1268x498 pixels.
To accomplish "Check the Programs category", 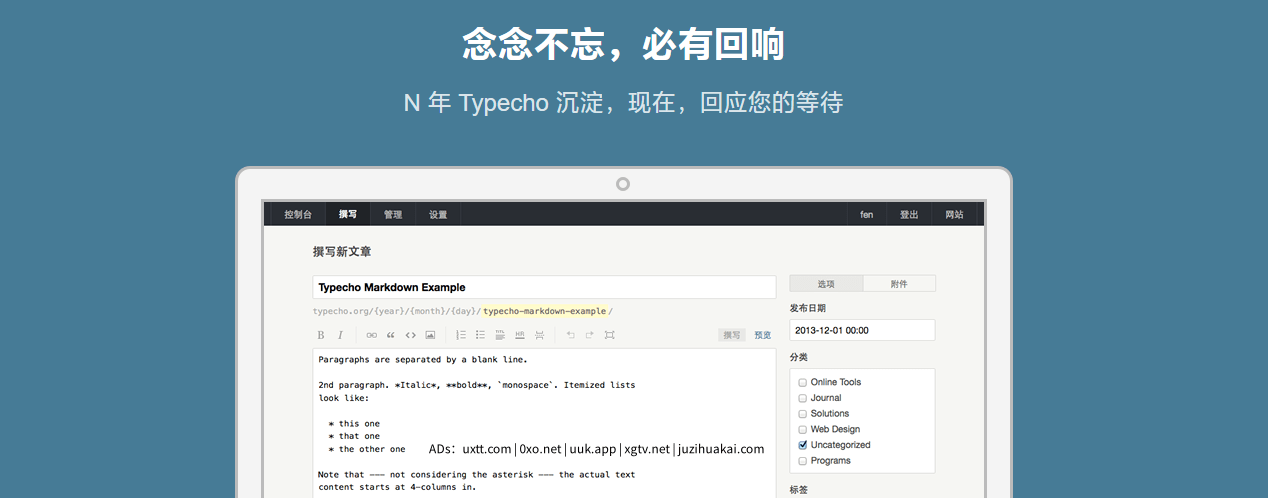I will pyautogui.click(x=802, y=461).
